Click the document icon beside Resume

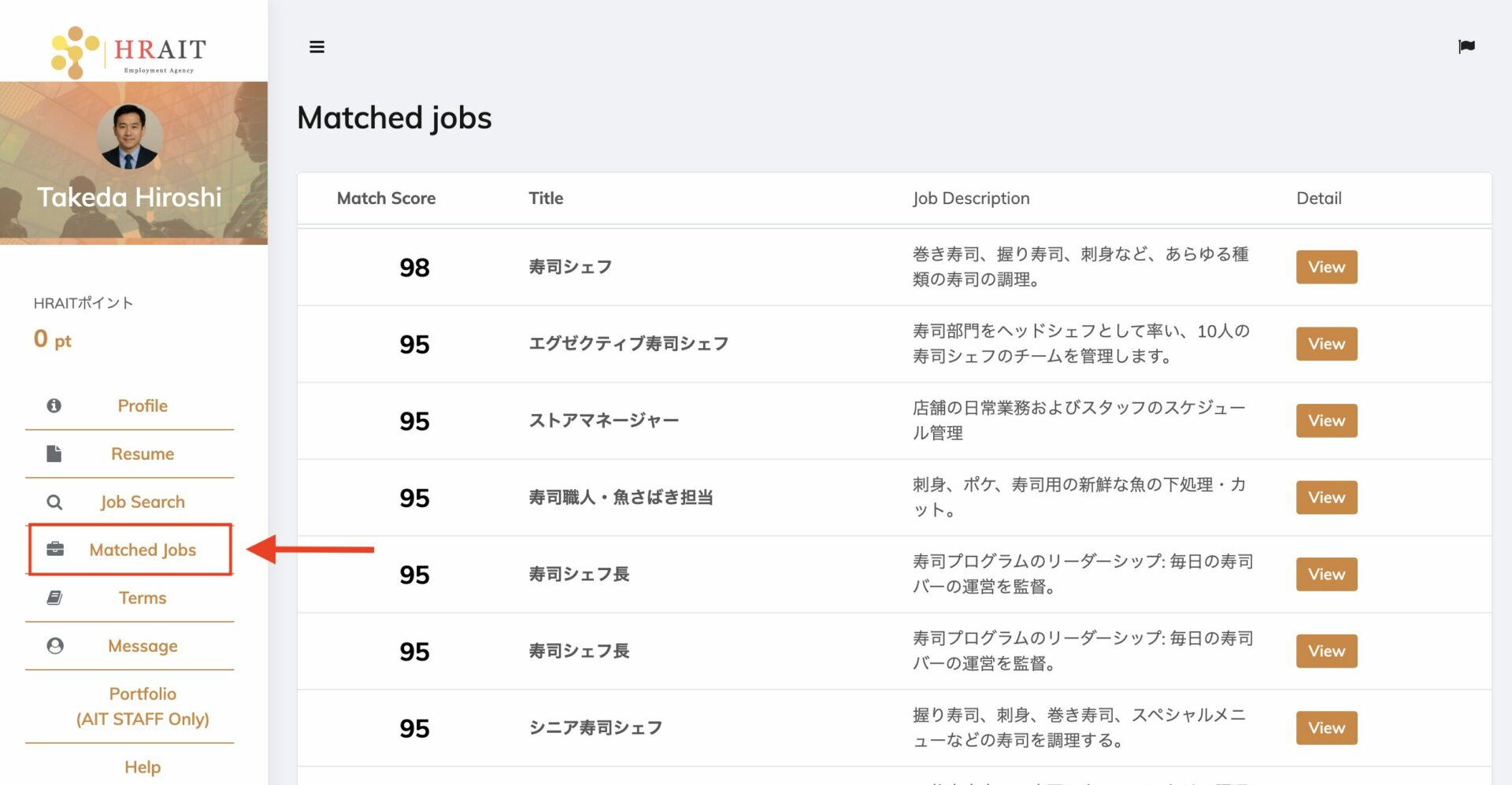54,454
